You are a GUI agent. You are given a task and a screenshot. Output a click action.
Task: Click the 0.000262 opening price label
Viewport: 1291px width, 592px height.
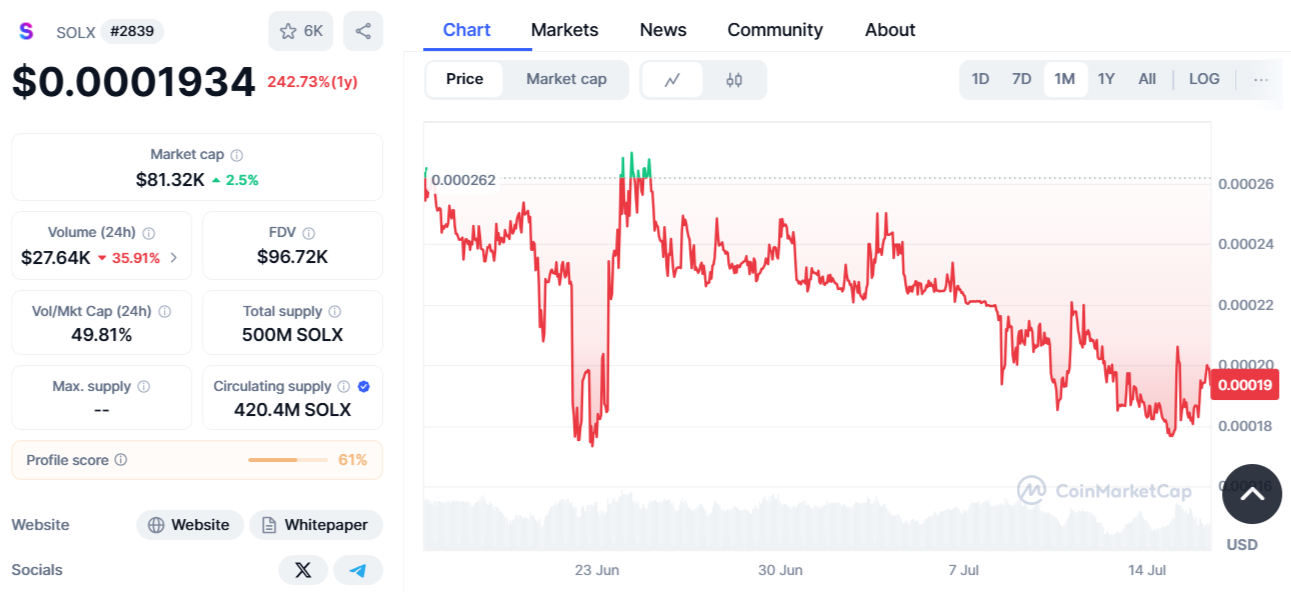(463, 180)
